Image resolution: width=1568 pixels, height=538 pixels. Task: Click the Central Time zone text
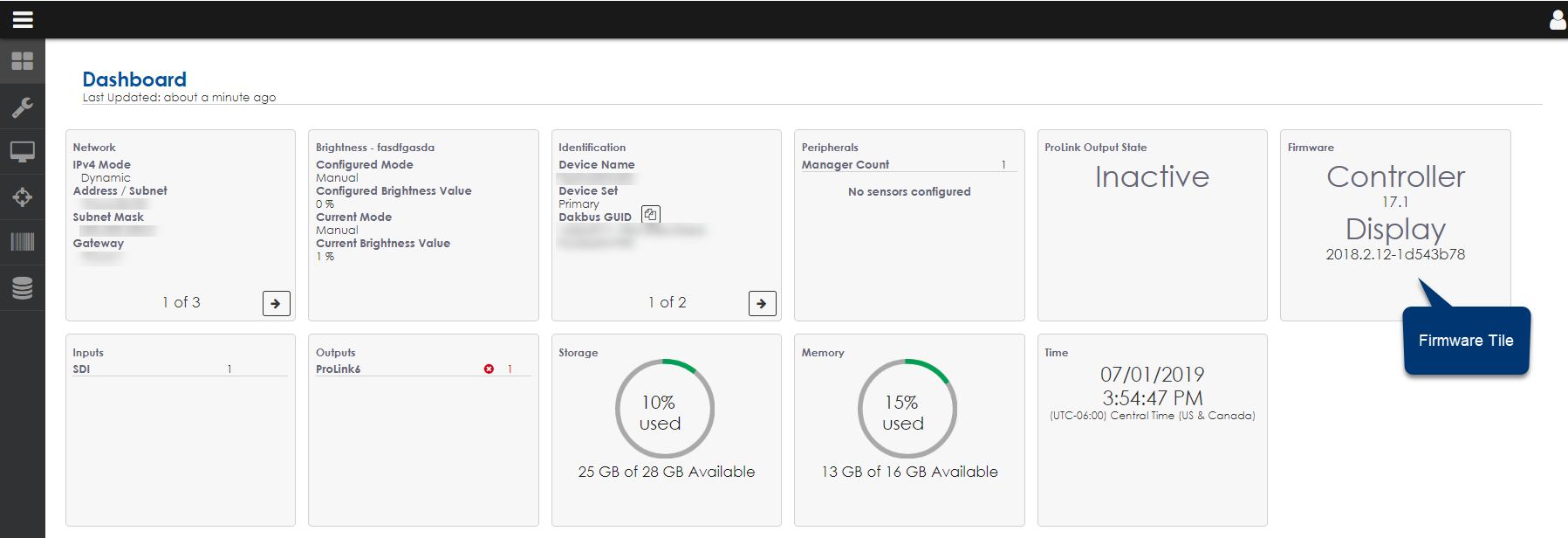pos(1153,416)
